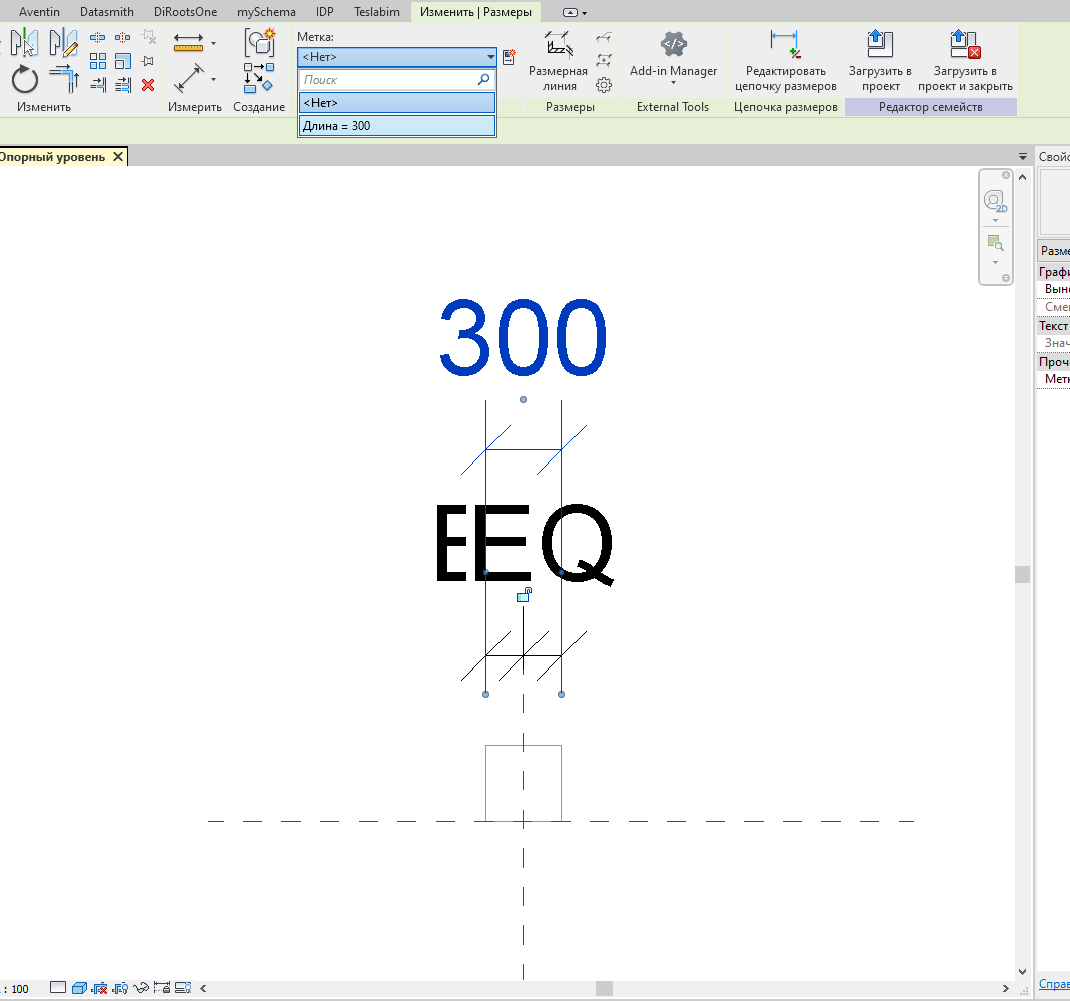Open the Measure tool dropdown arrow
1070x1001 pixels.
tap(214, 43)
